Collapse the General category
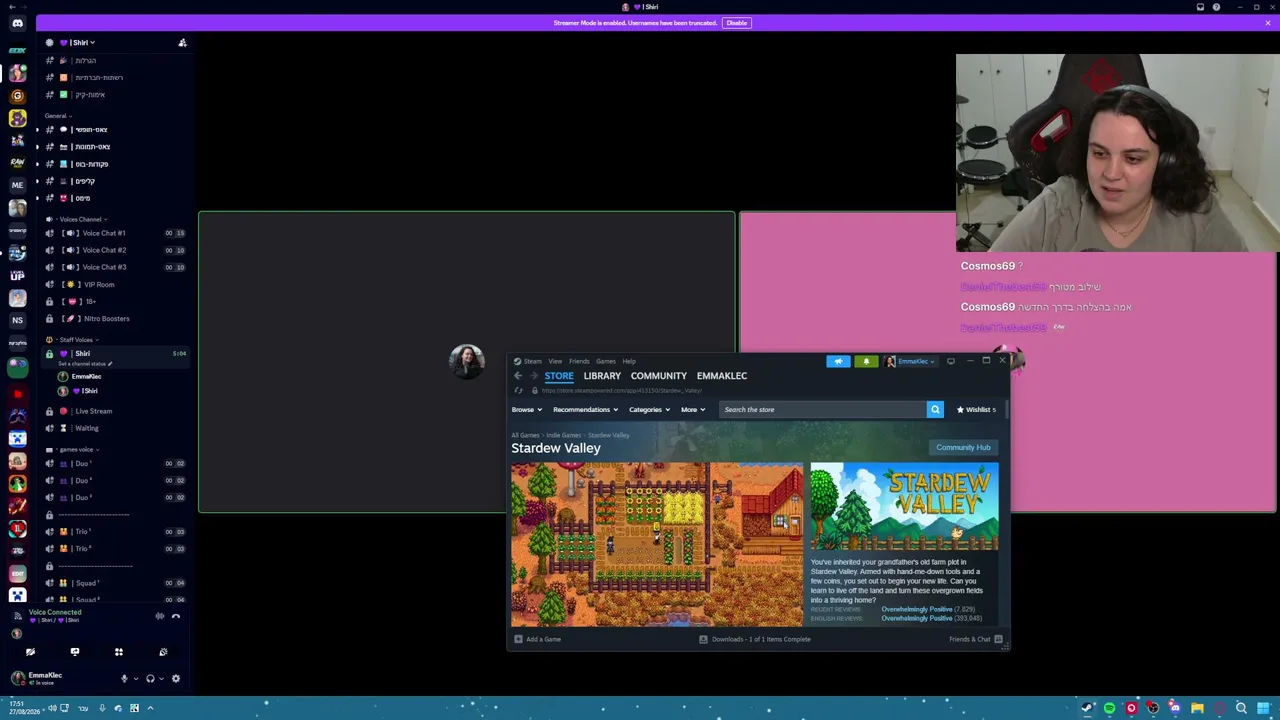Screen dimensions: 1280x720 (x=58, y=116)
